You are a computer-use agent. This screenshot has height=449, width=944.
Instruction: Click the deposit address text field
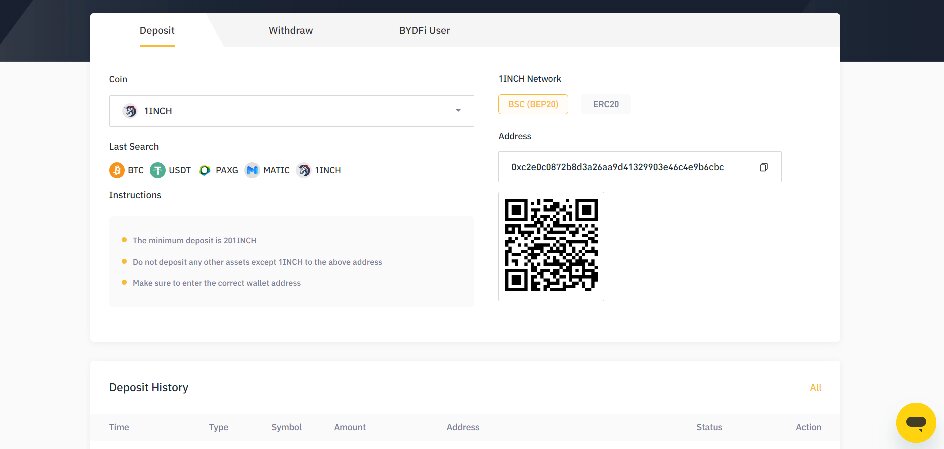640,167
